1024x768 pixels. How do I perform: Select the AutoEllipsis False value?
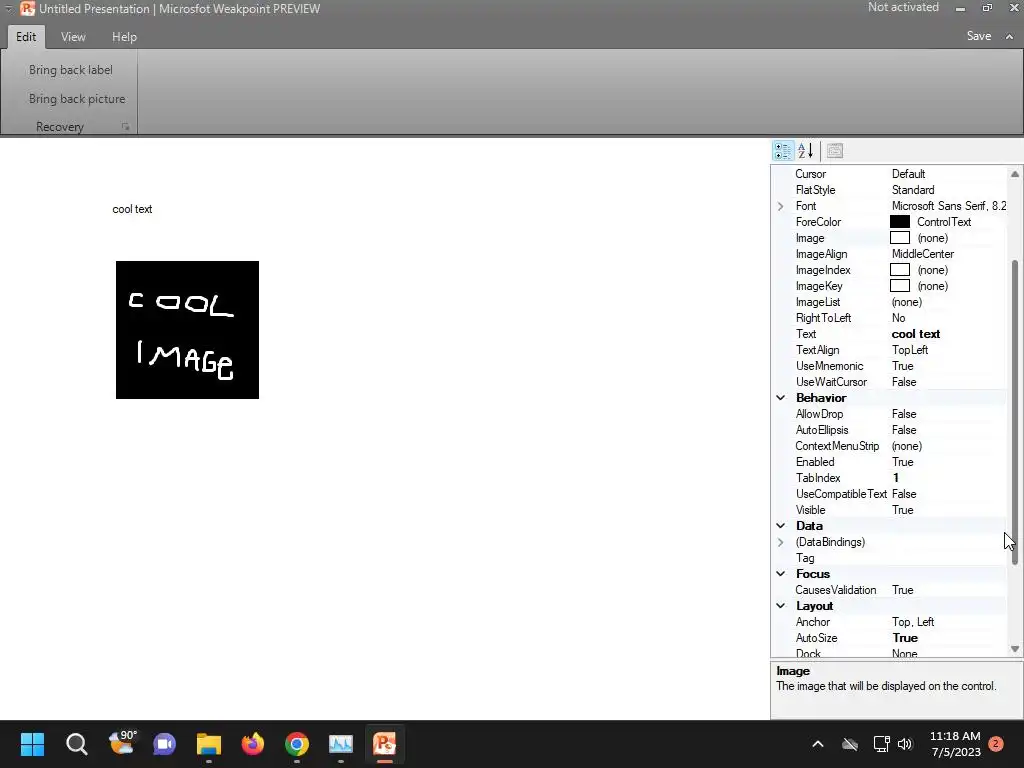click(x=904, y=430)
